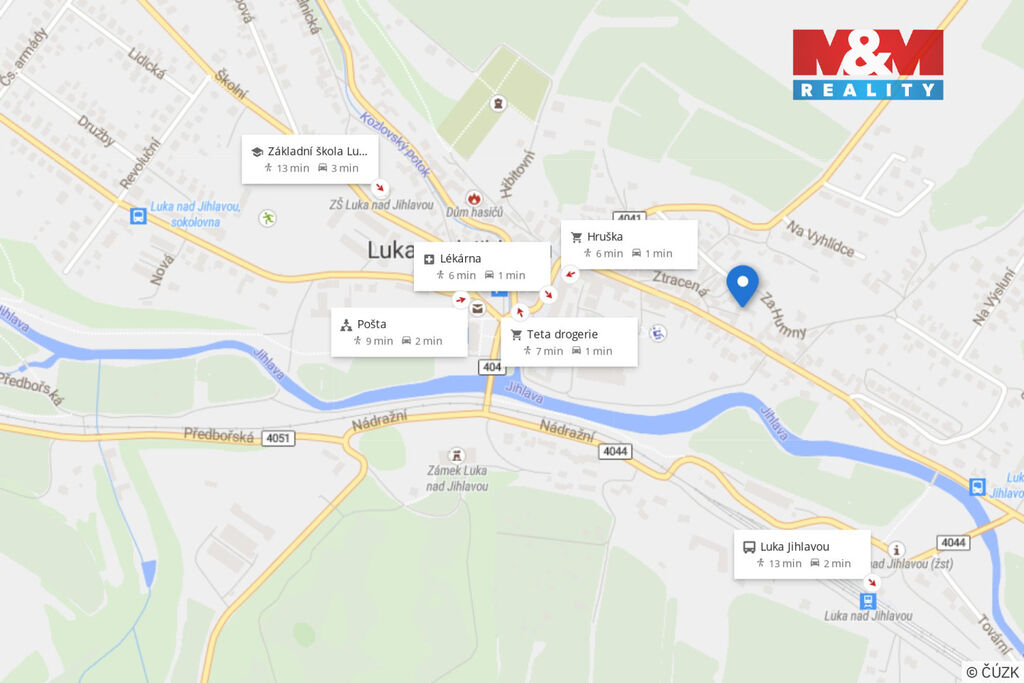Select the Luka Jihlavou station card
This screenshot has width=1024, height=683.
click(802, 554)
